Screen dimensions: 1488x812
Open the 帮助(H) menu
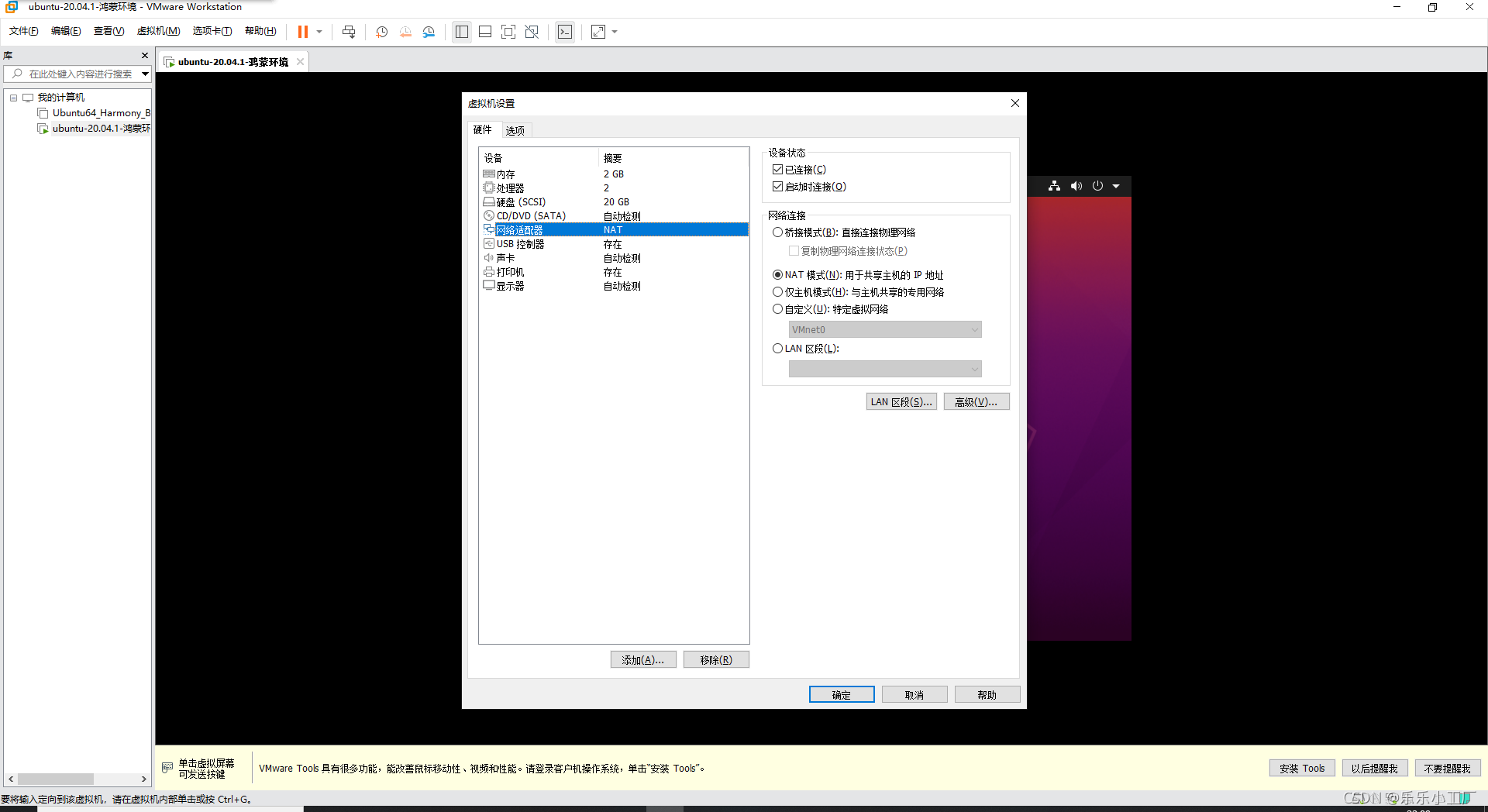260,31
